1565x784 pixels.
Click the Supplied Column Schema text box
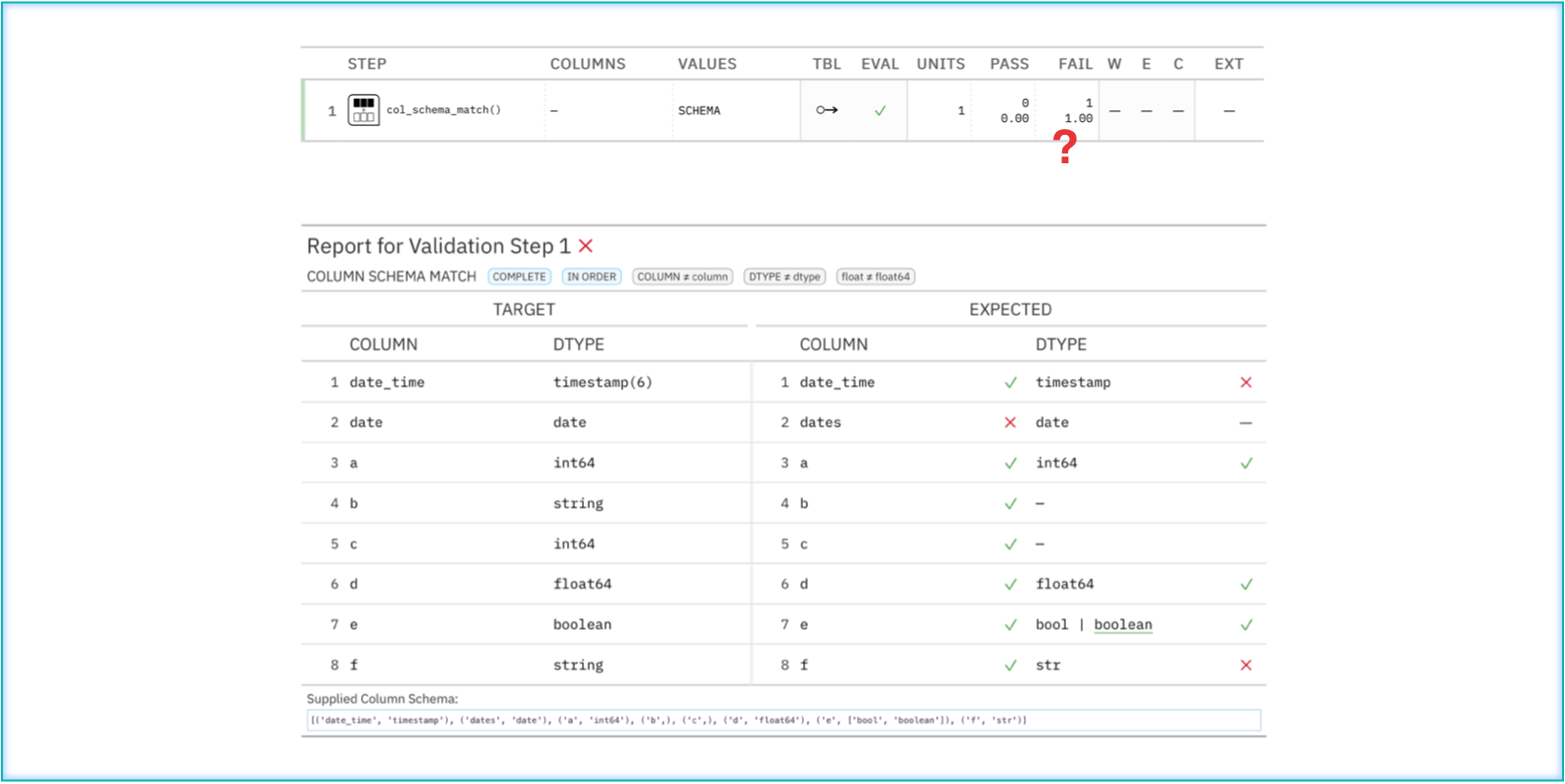[x=782, y=720]
